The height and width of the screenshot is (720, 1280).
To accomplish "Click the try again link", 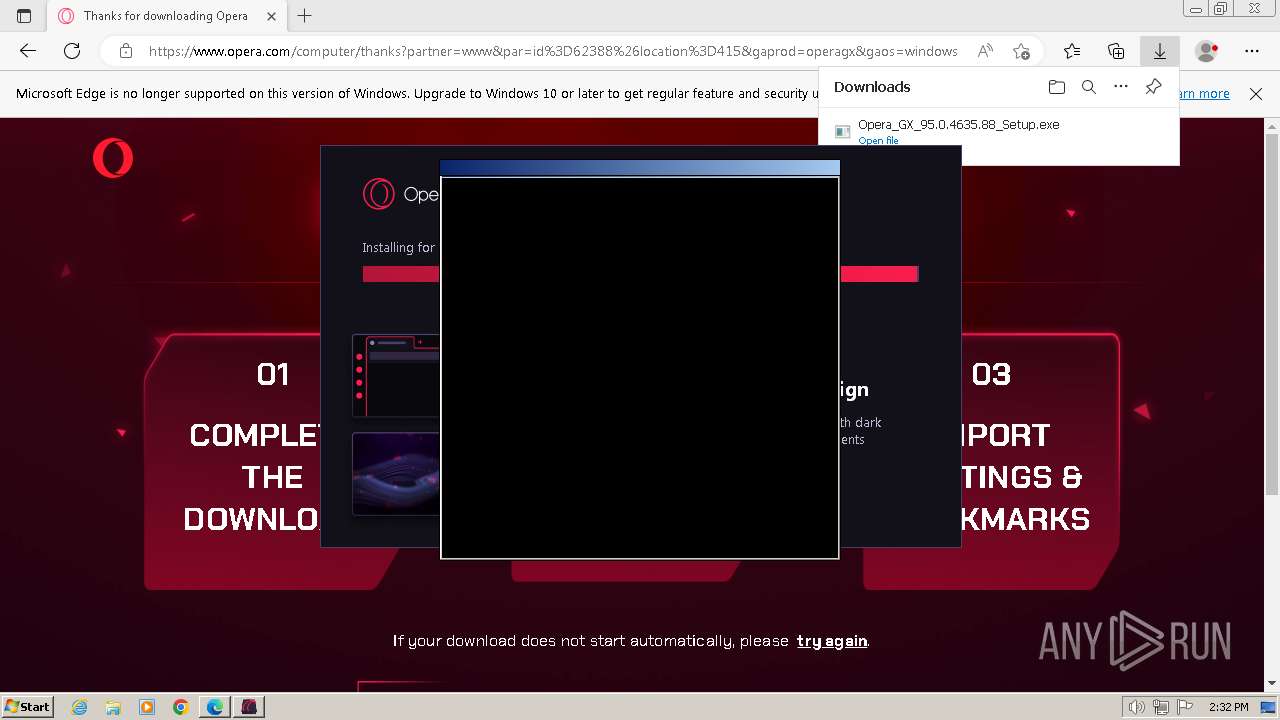I will coord(832,641).
